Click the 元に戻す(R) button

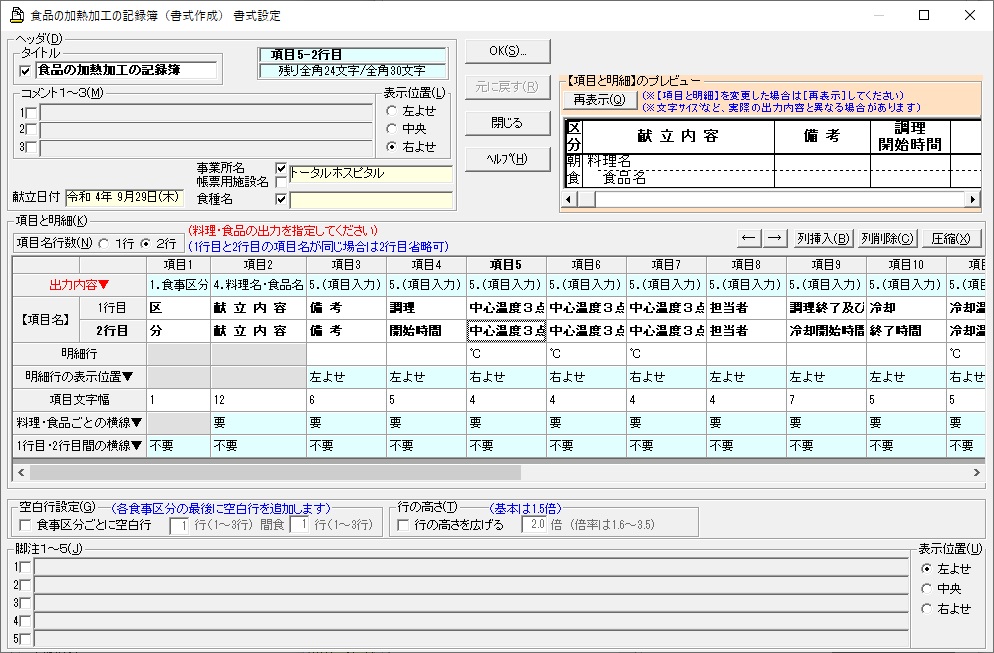508,87
